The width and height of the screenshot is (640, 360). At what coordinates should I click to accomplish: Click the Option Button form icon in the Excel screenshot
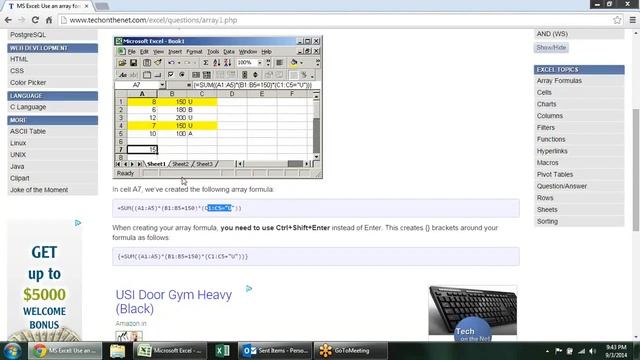(x=182, y=75)
